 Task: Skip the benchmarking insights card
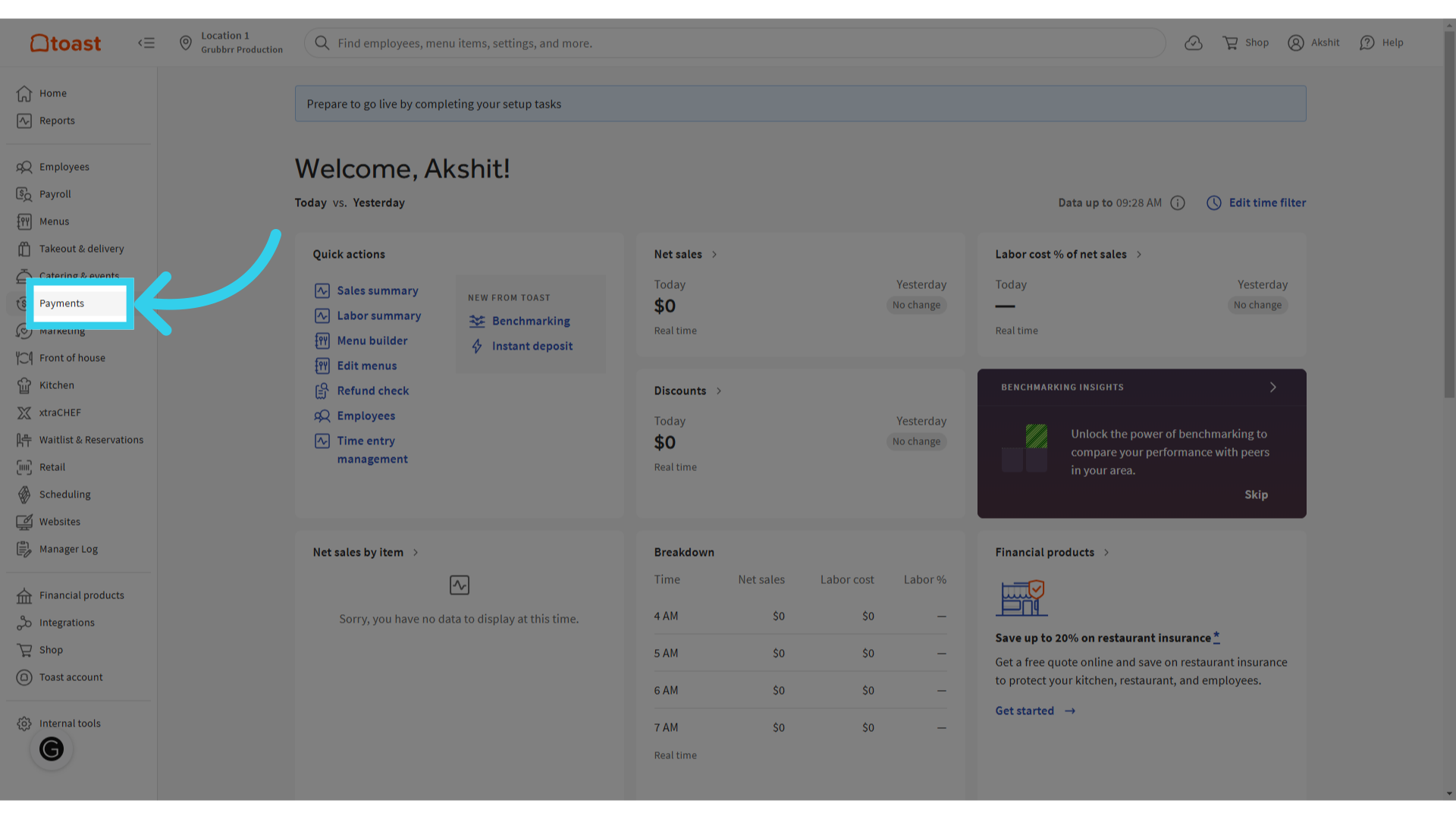1256,494
